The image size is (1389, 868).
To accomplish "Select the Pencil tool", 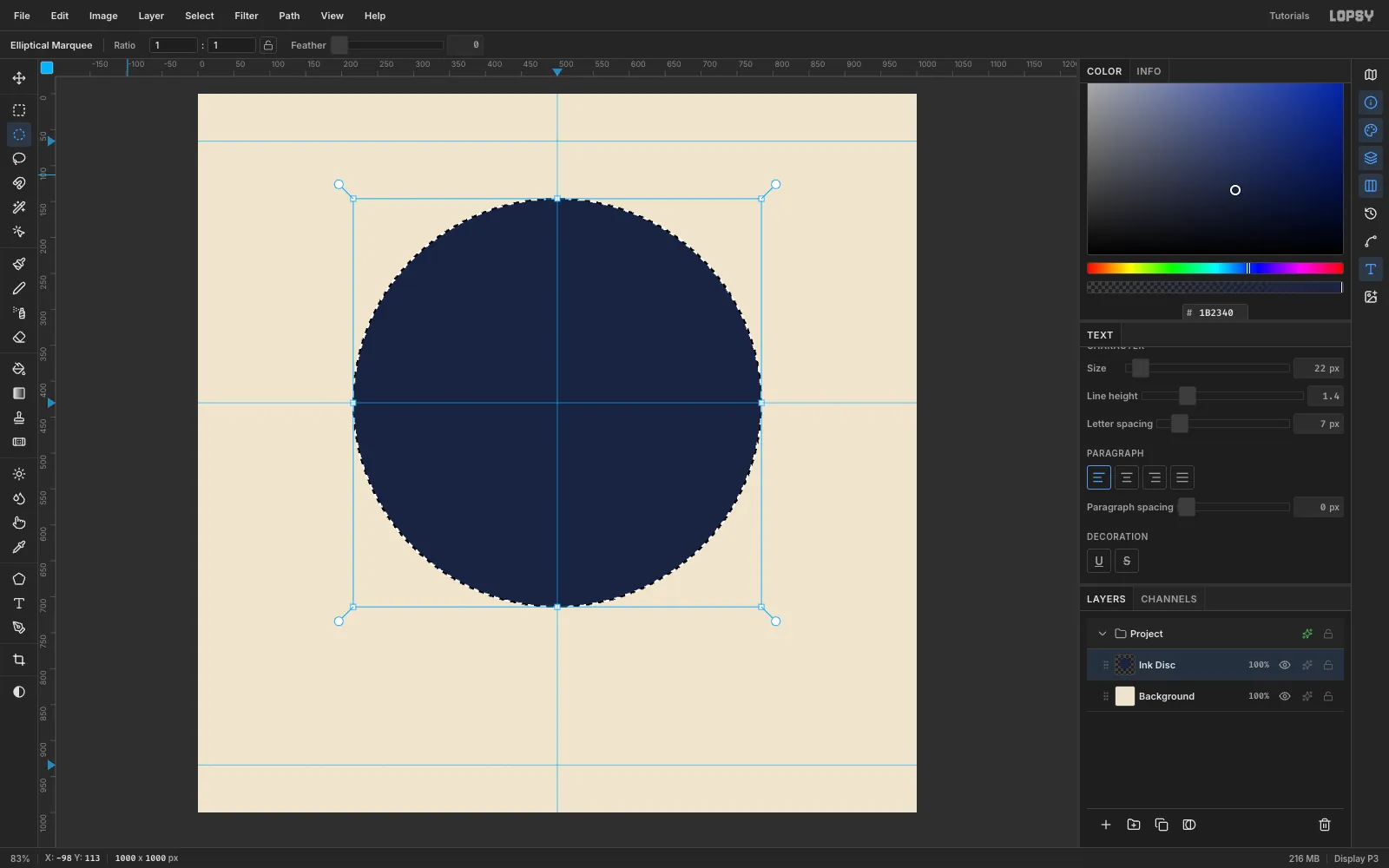I will [19, 288].
